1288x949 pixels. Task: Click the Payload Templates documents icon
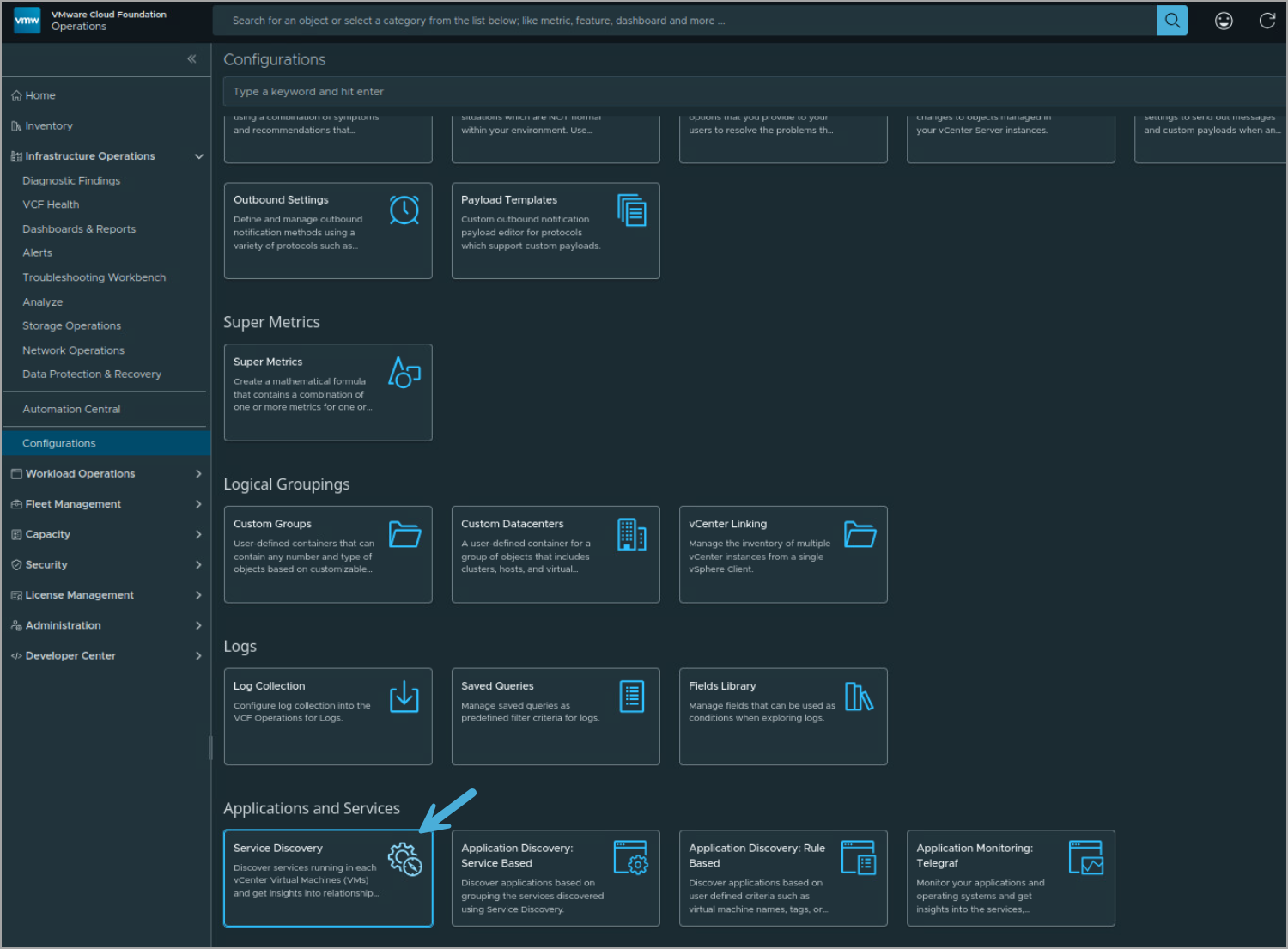632,210
